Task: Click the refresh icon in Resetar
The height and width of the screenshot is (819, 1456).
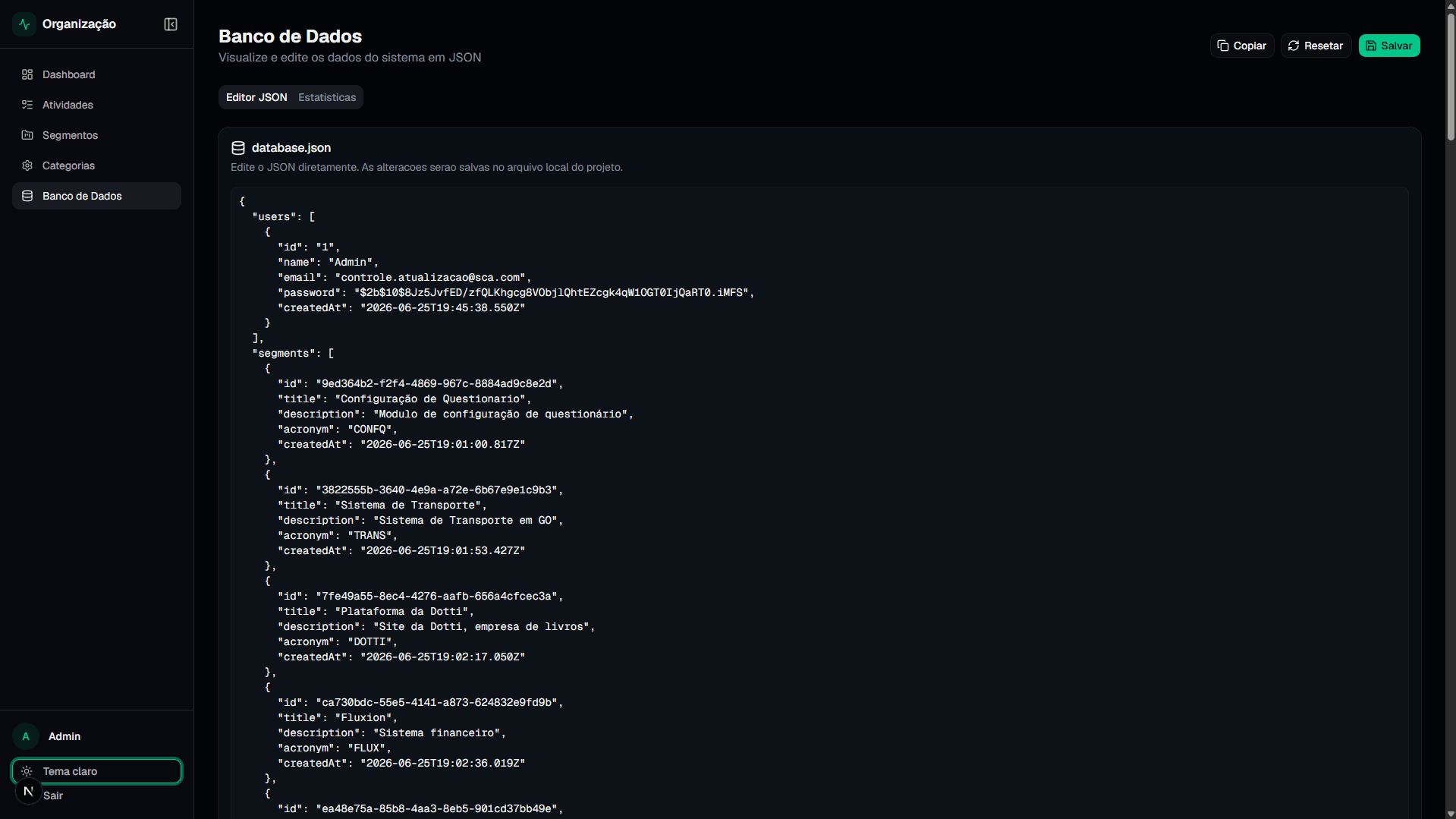Action: click(1294, 46)
